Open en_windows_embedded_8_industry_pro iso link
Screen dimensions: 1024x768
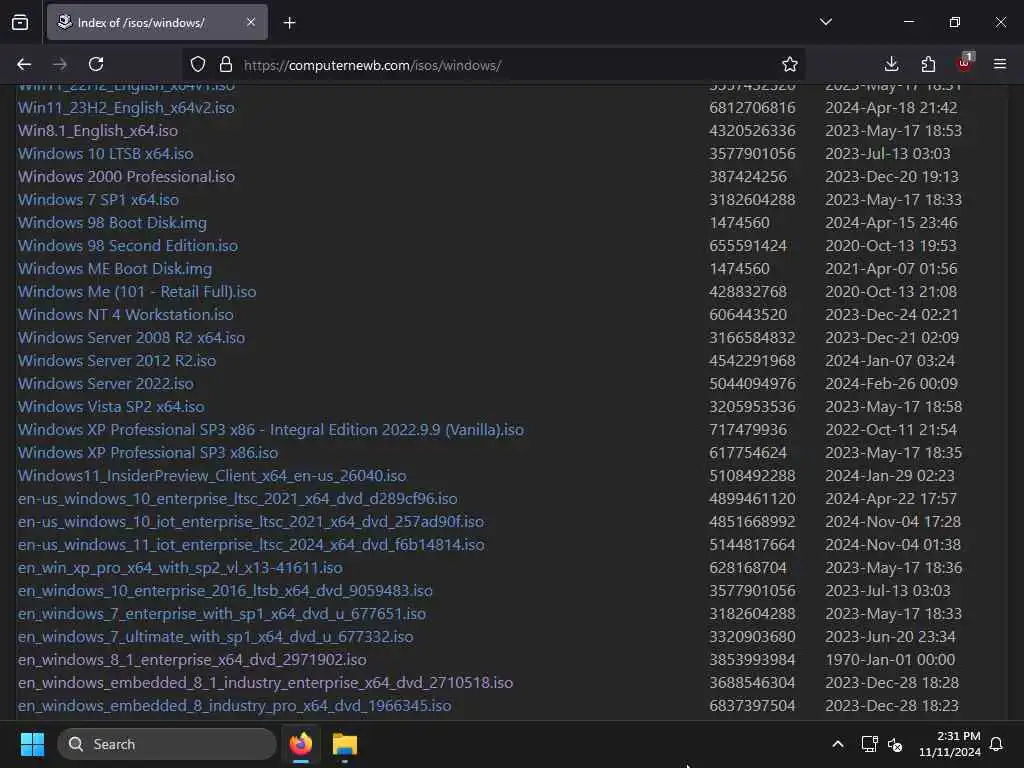pos(234,706)
